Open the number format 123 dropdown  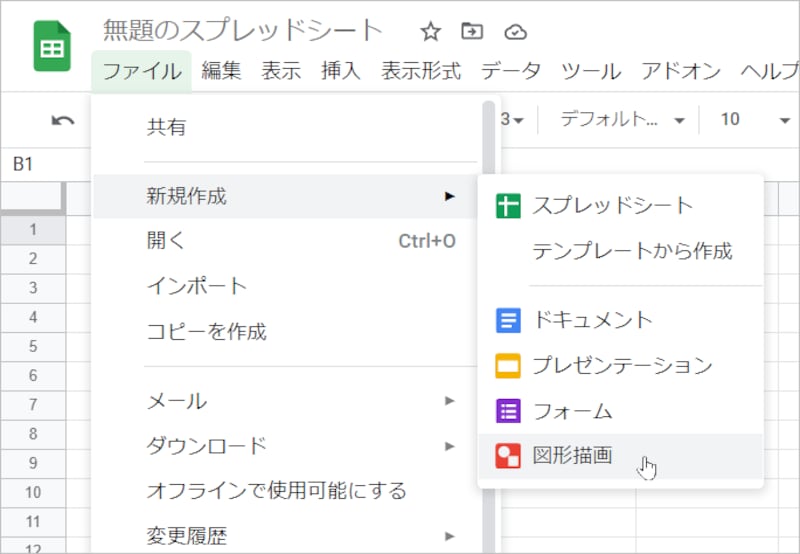click(513, 120)
